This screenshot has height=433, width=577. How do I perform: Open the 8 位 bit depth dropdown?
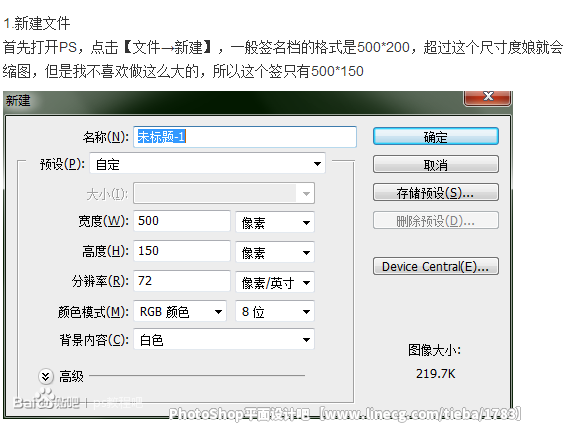click(275, 311)
